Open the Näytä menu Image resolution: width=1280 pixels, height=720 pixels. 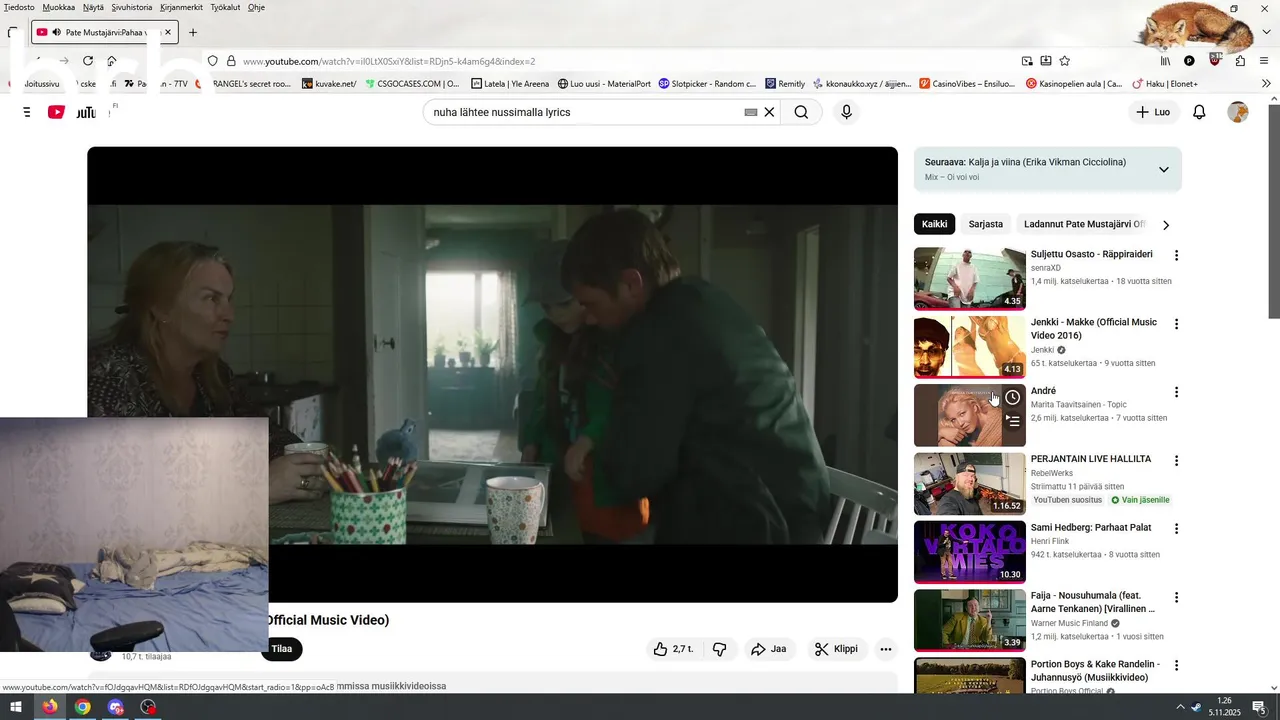94,7
